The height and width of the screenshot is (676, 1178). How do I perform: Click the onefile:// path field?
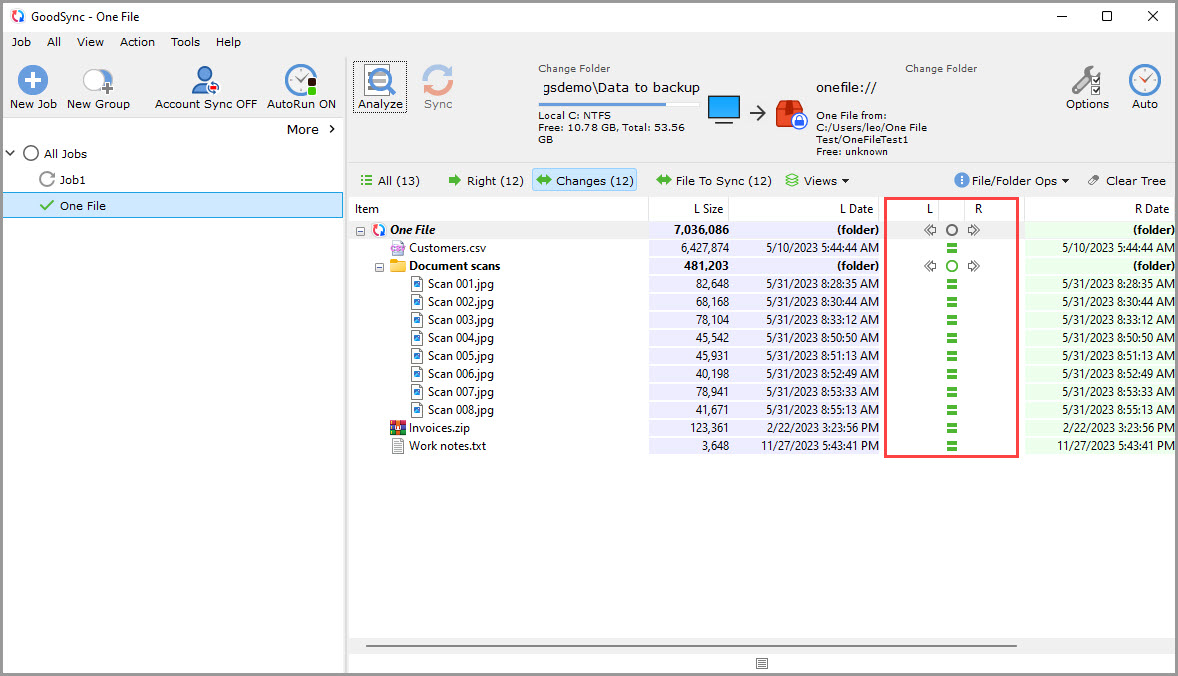click(x=846, y=87)
